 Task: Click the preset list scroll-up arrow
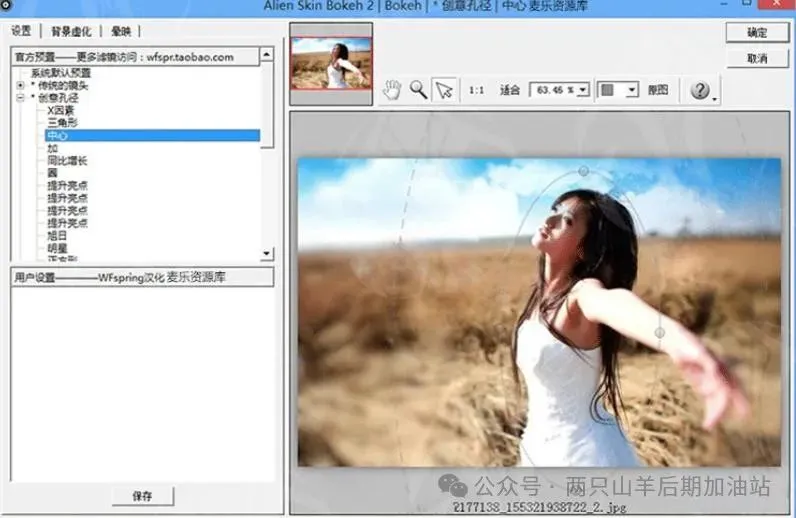(x=267, y=54)
